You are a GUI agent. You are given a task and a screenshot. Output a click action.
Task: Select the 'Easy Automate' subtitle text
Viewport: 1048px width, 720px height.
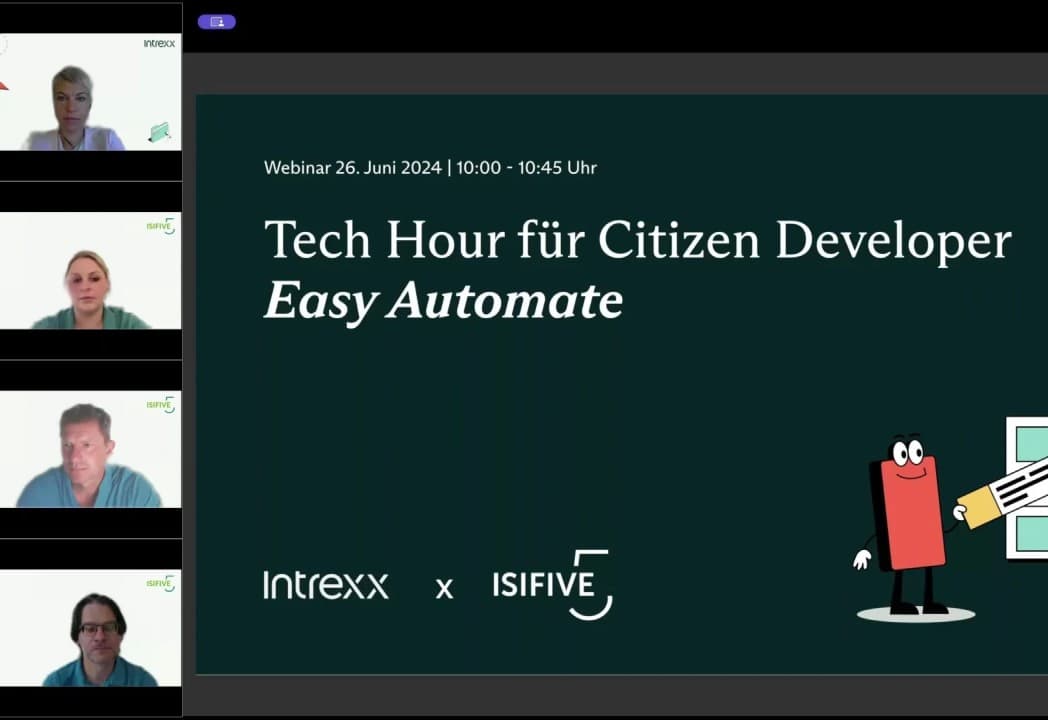tap(443, 300)
